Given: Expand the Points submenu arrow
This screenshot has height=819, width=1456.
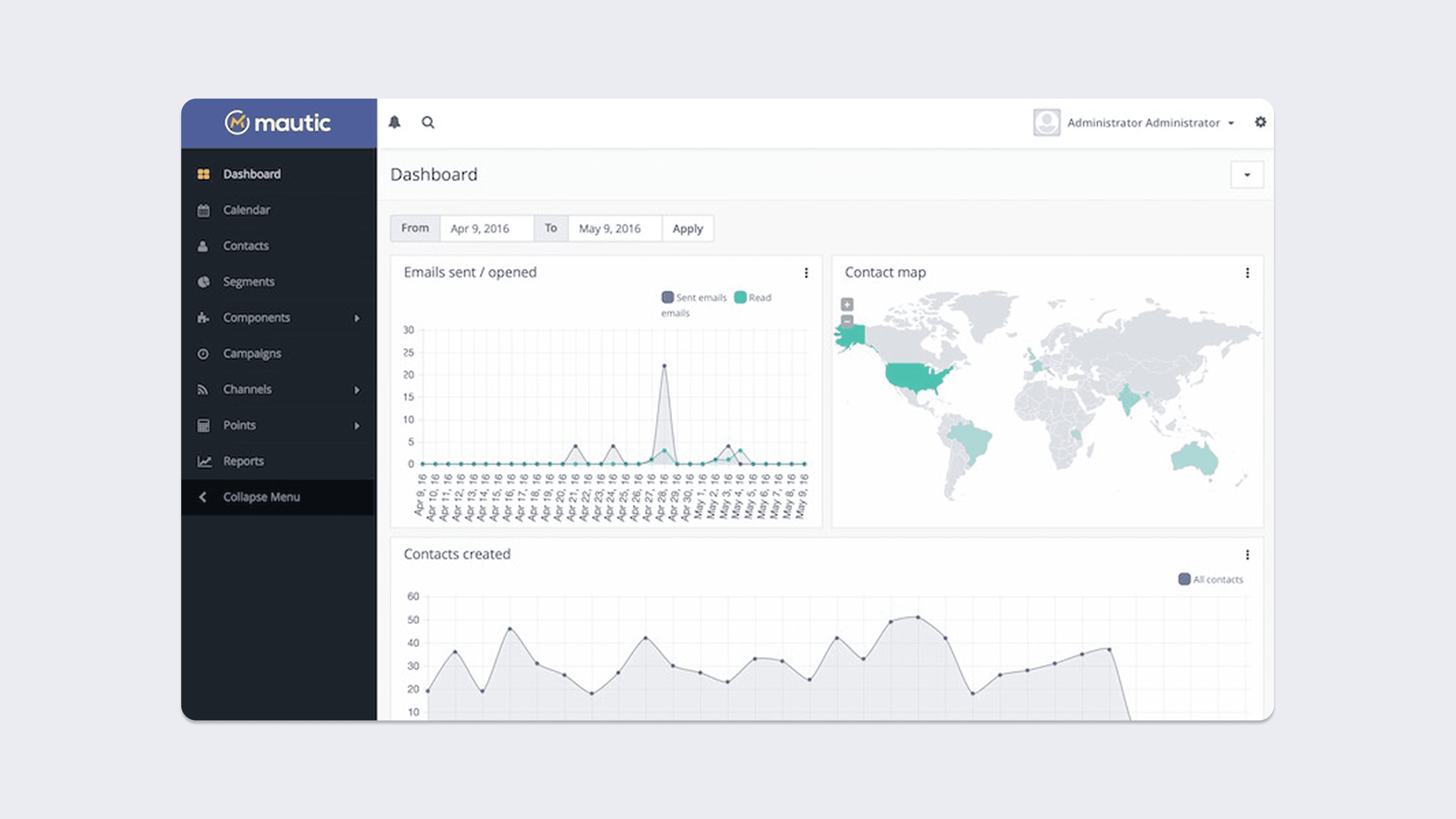Looking at the screenshot, I should coord(357,425).
